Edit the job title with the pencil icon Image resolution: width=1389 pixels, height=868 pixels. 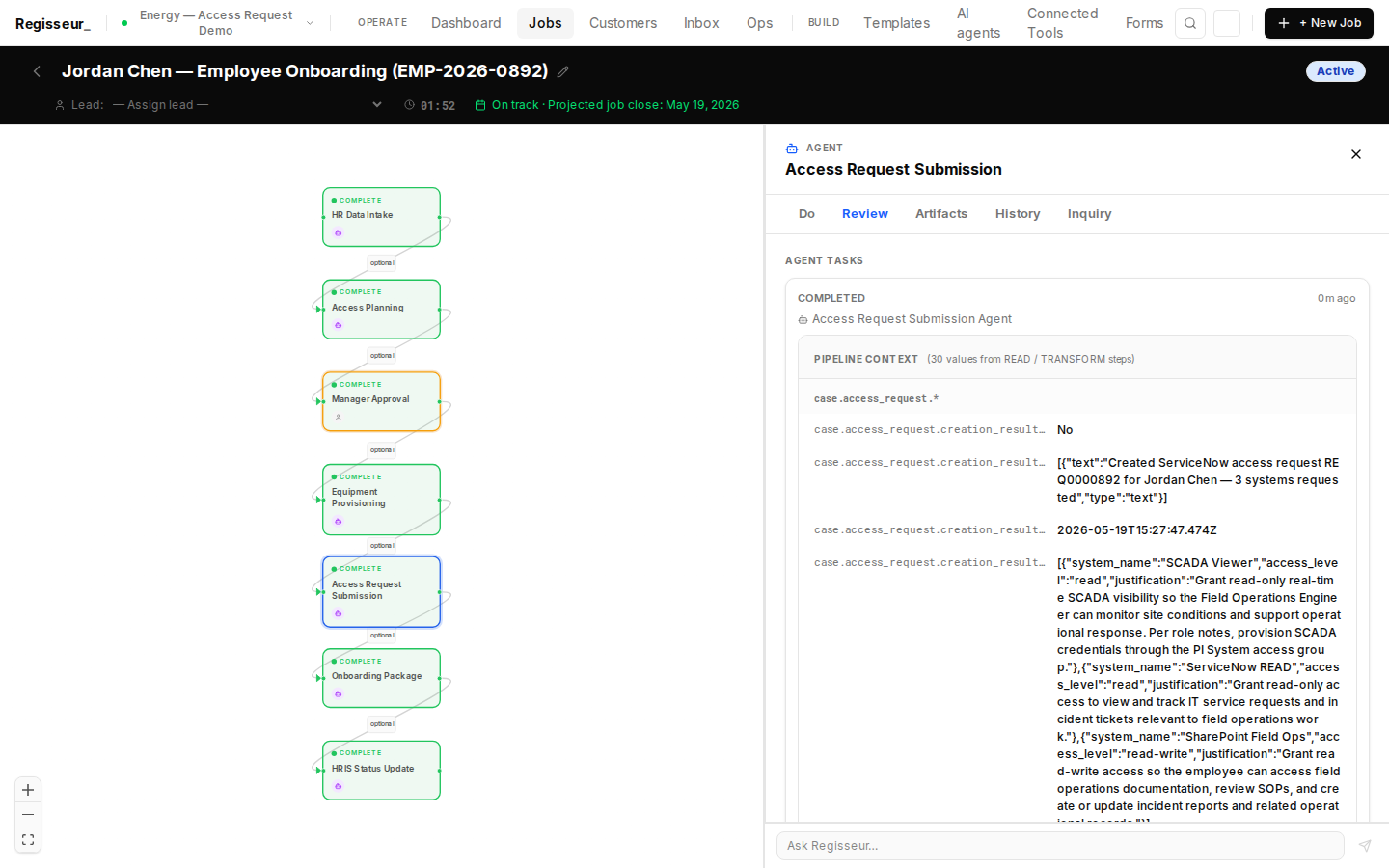click(x=563, y=71)
